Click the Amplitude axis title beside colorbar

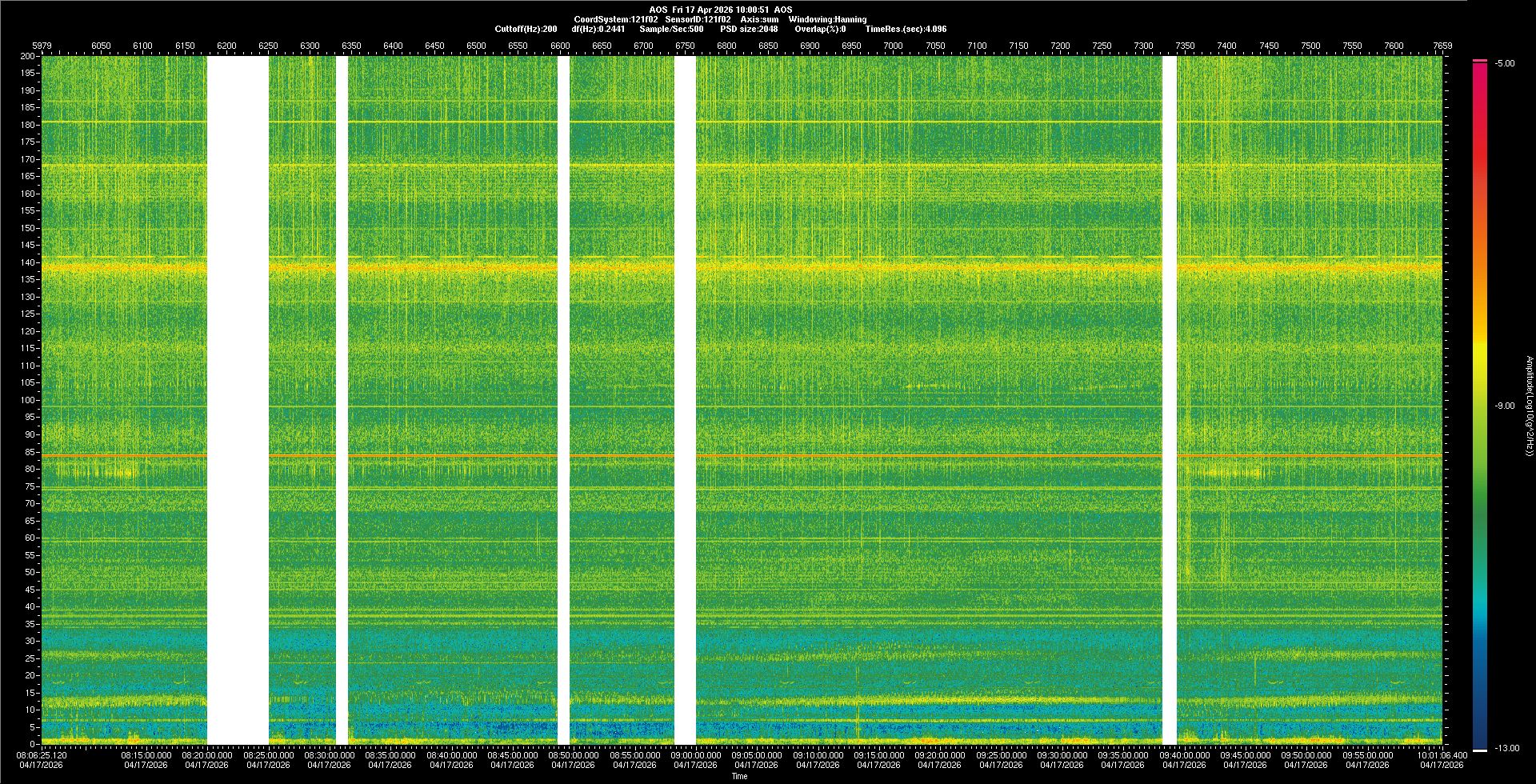1528,406
